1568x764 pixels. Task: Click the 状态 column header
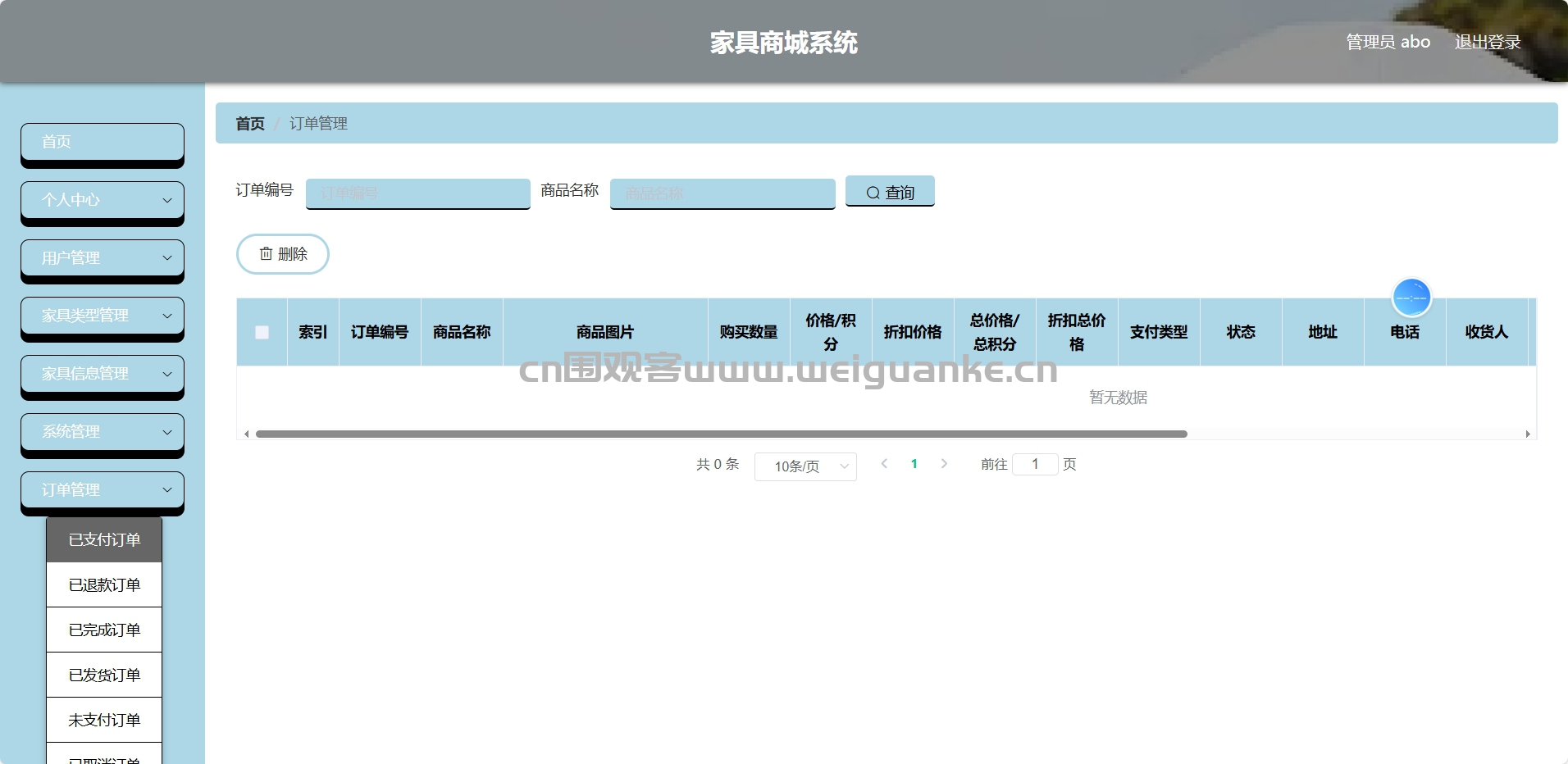[x=1241, y=332]
